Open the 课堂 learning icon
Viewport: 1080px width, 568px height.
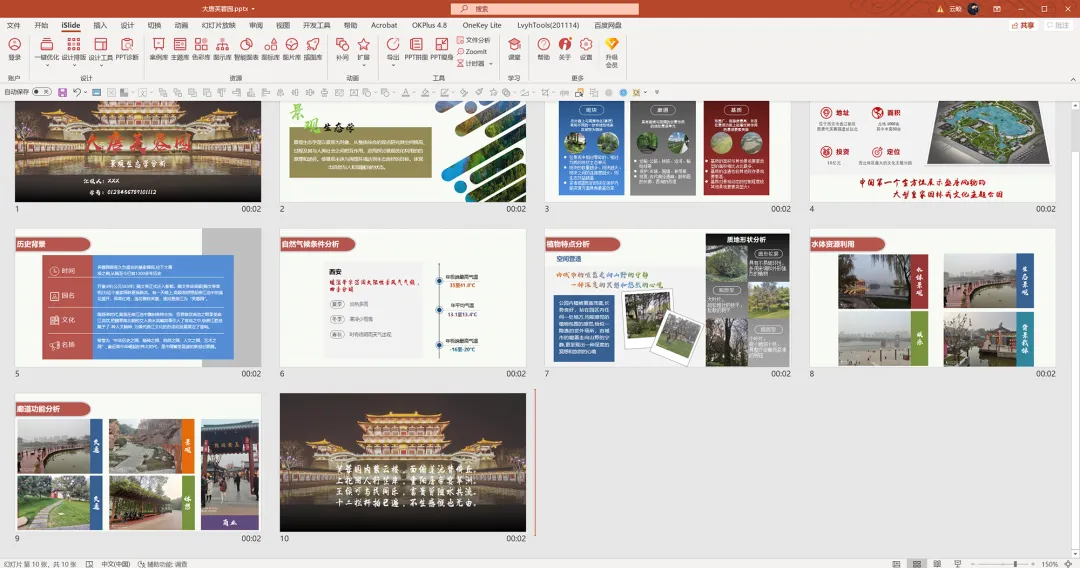tap(515, 49)
